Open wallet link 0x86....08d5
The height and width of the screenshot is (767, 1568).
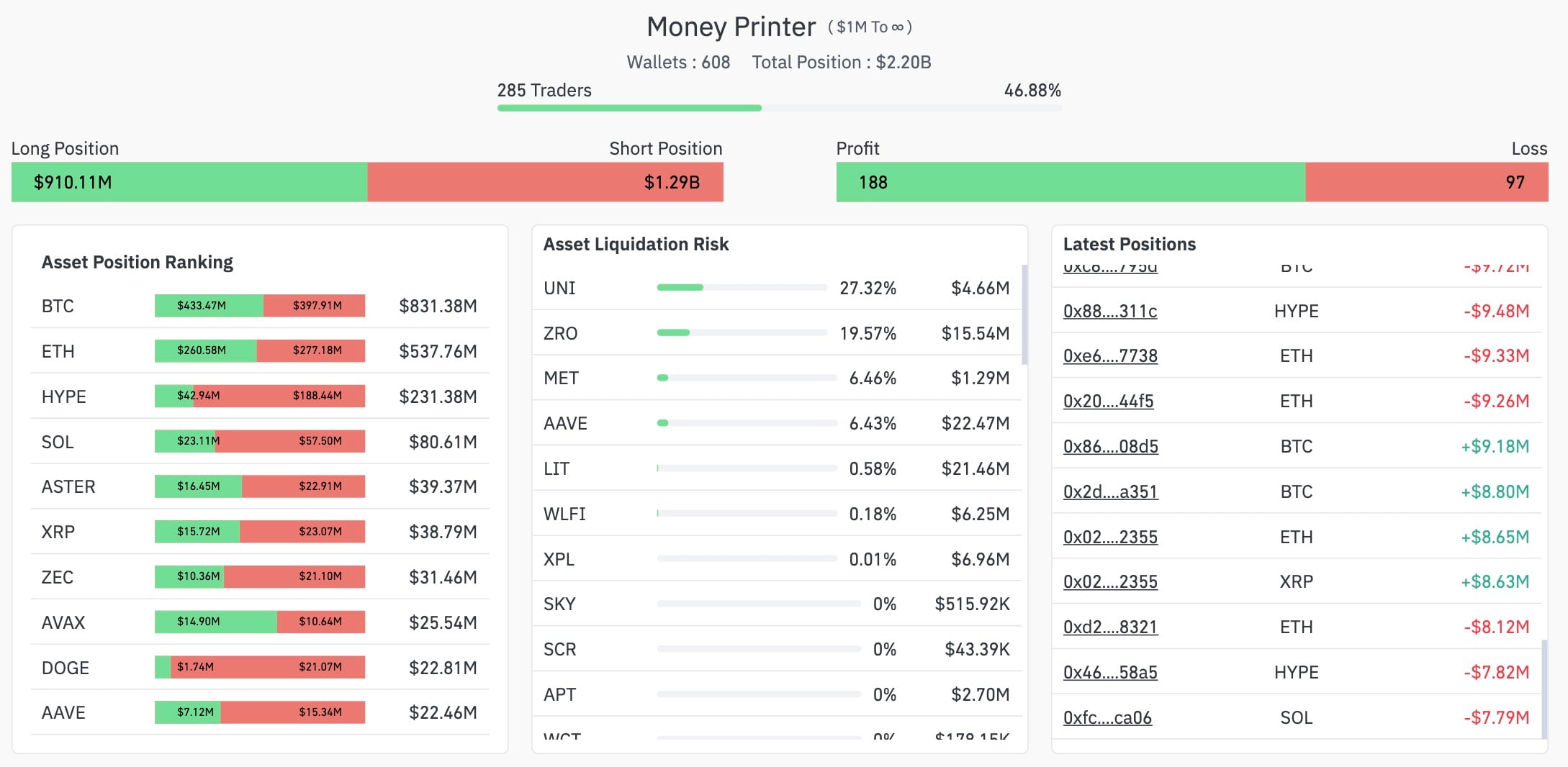(1111, 446)
